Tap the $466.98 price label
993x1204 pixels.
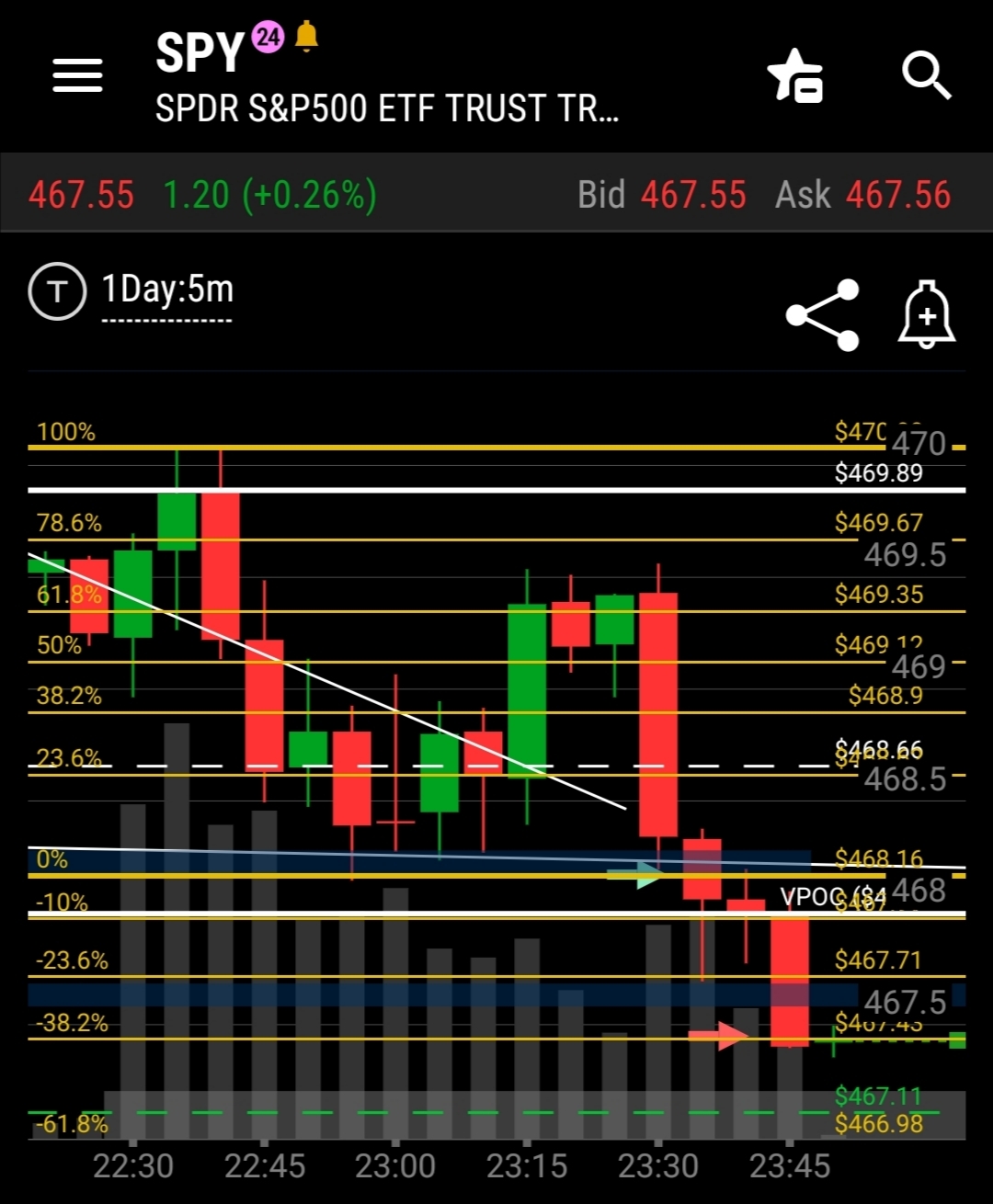(878, 1123)
